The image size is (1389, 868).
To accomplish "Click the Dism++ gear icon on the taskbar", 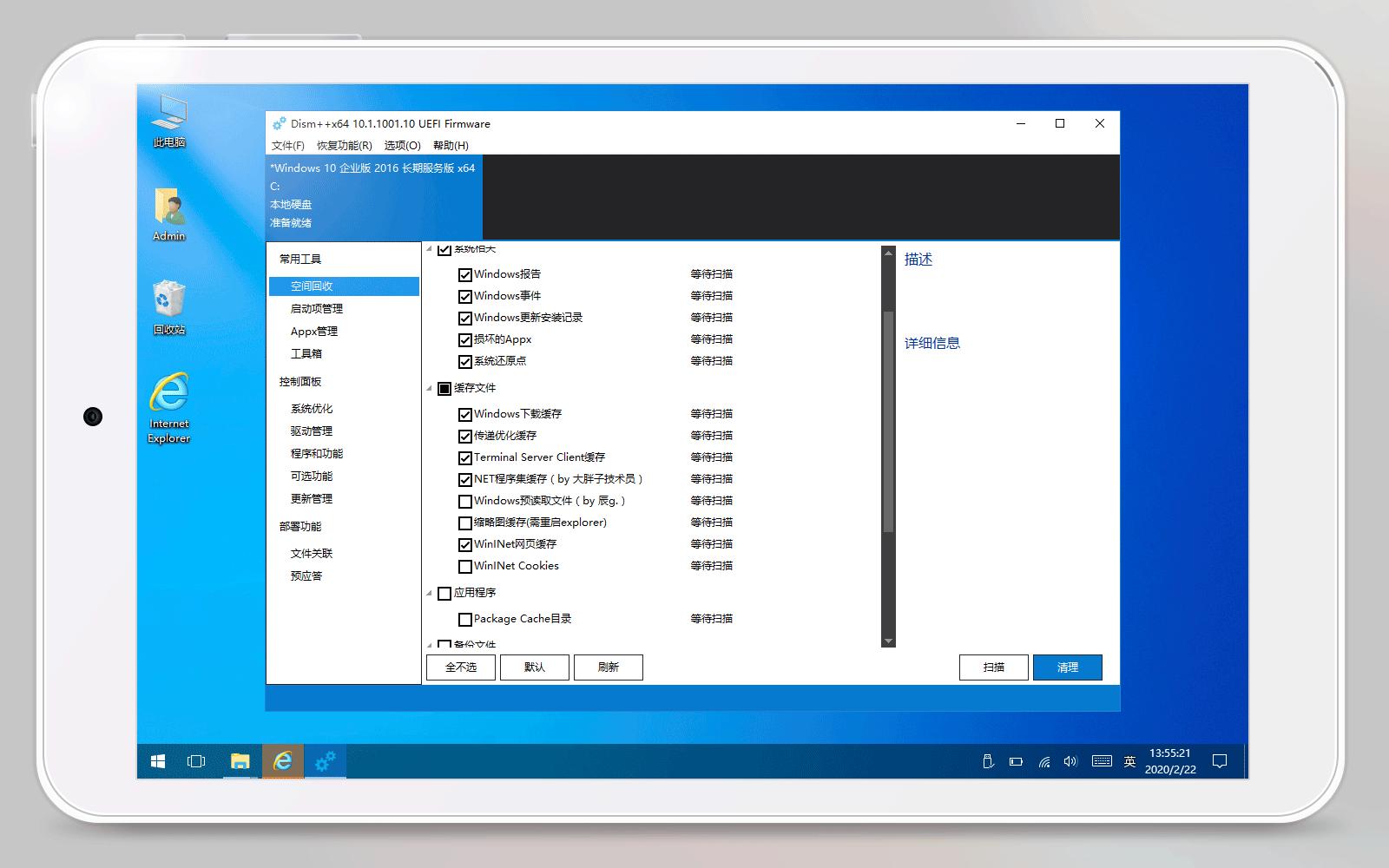I will tap(325, 761).
